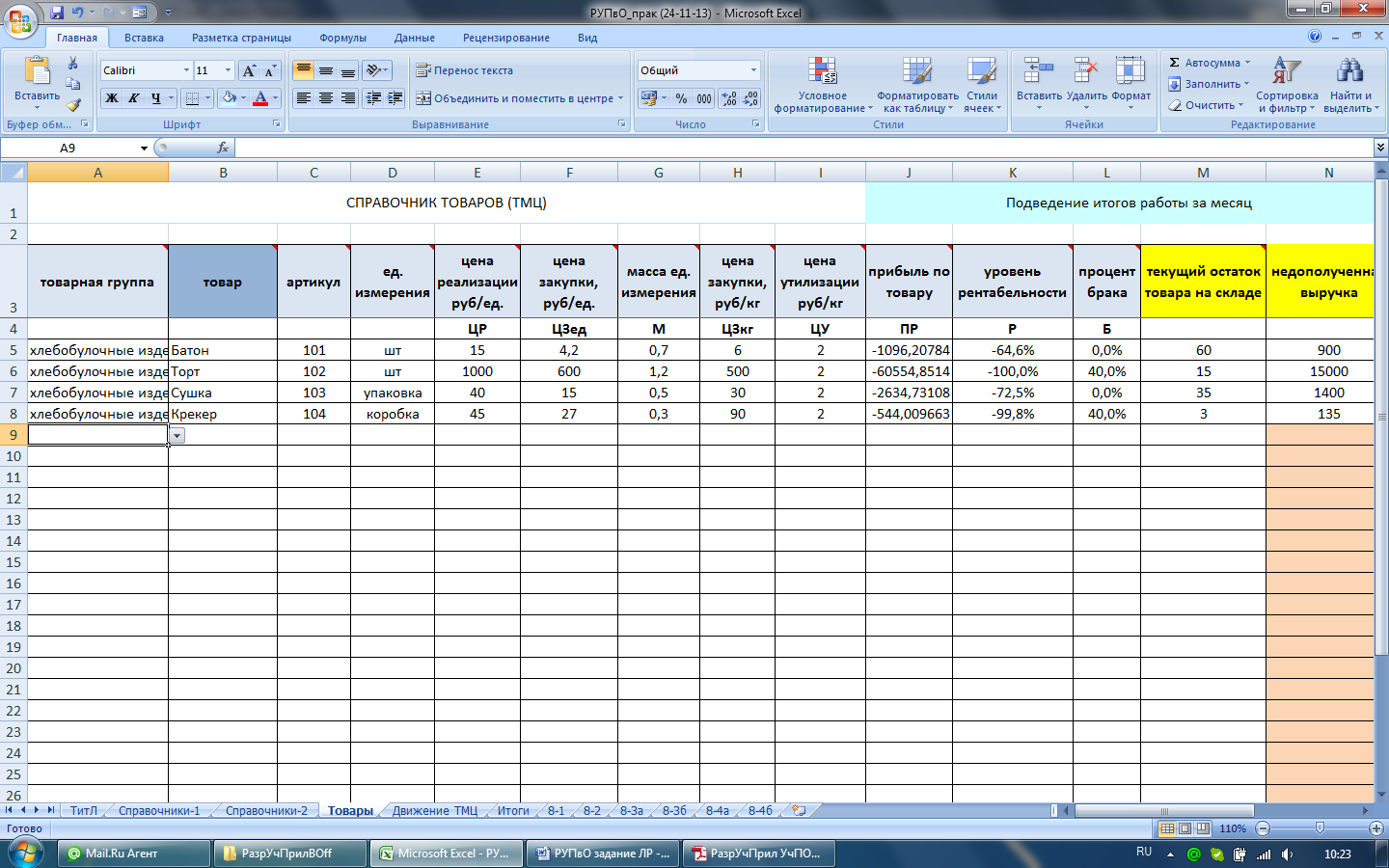Increase font size with the large A icon
The image size is (1389, 868).
(x=250, y=70)
